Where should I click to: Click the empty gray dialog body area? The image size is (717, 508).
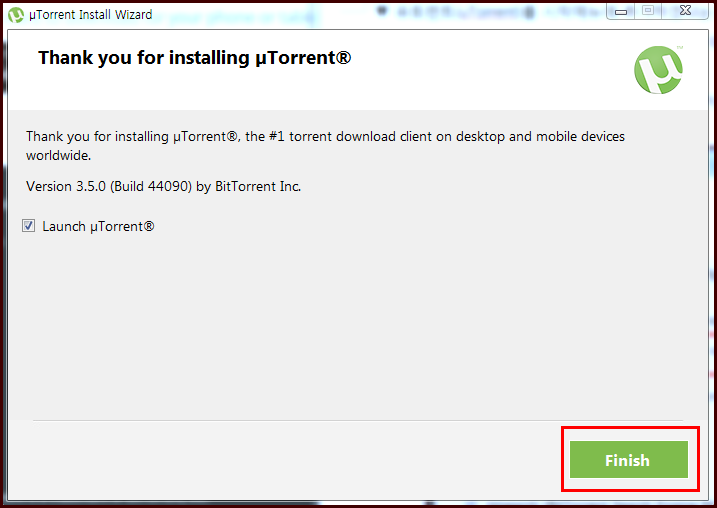tap(358, 320)
